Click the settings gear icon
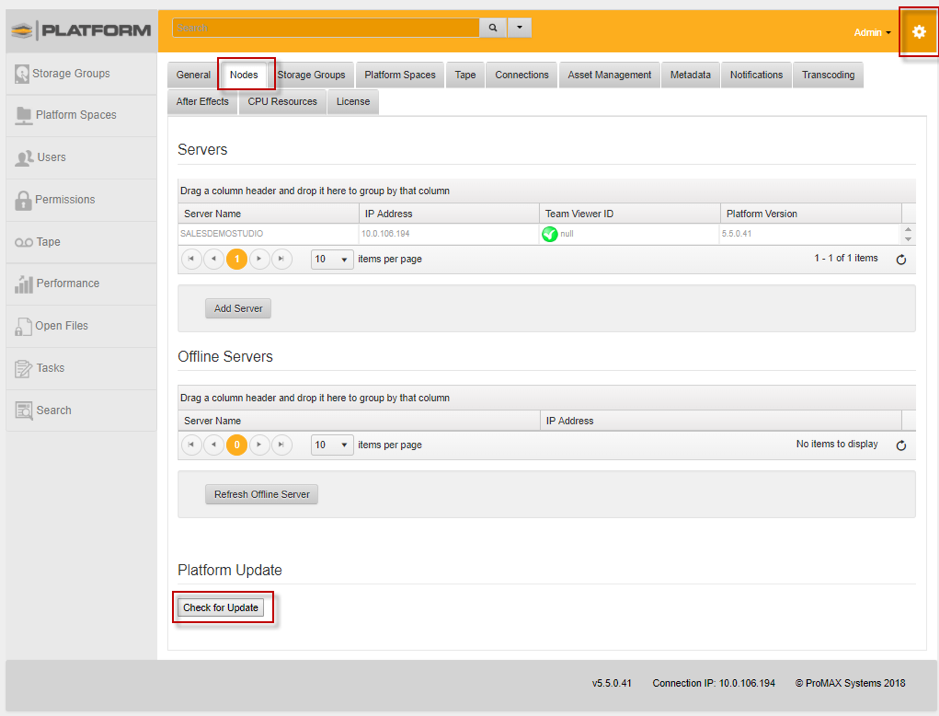 918,31
